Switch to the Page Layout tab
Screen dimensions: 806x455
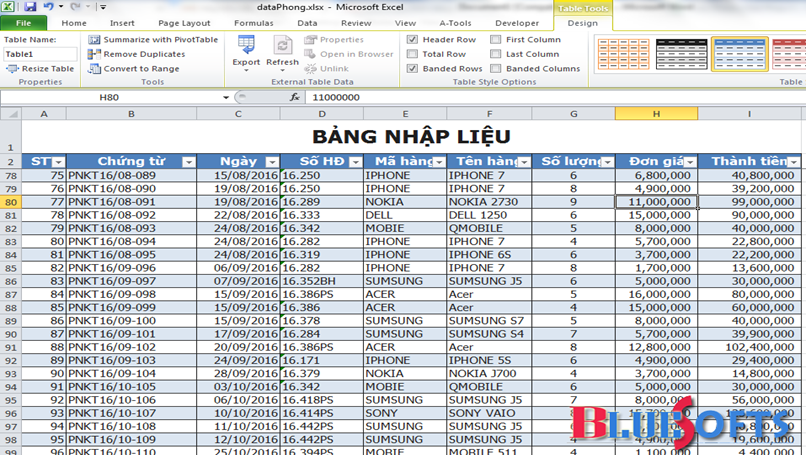point(184,23)
